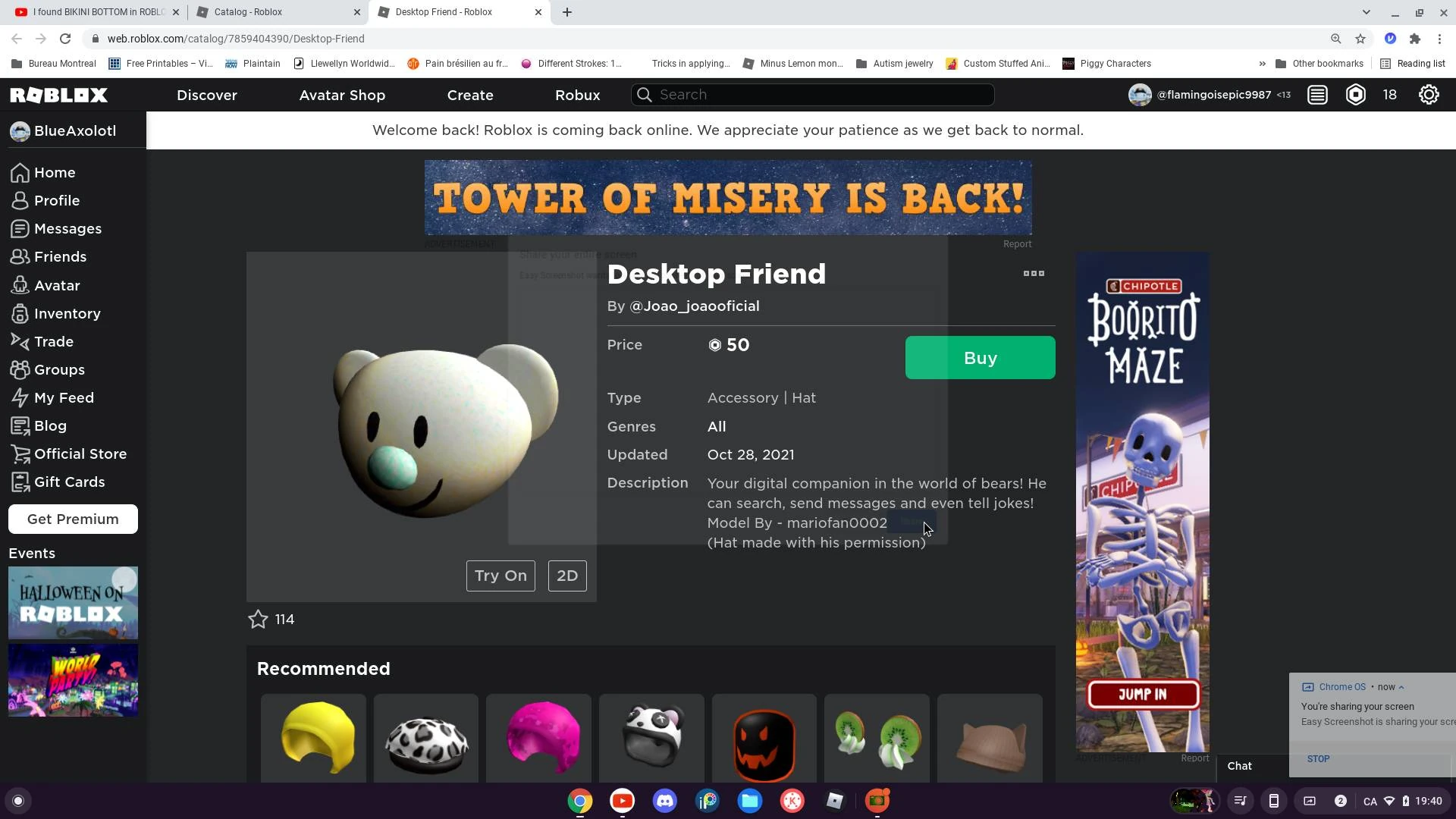Toggle Try On for the hat
The height and width of the screenshot is (819, 1456).
coord(500,576)
